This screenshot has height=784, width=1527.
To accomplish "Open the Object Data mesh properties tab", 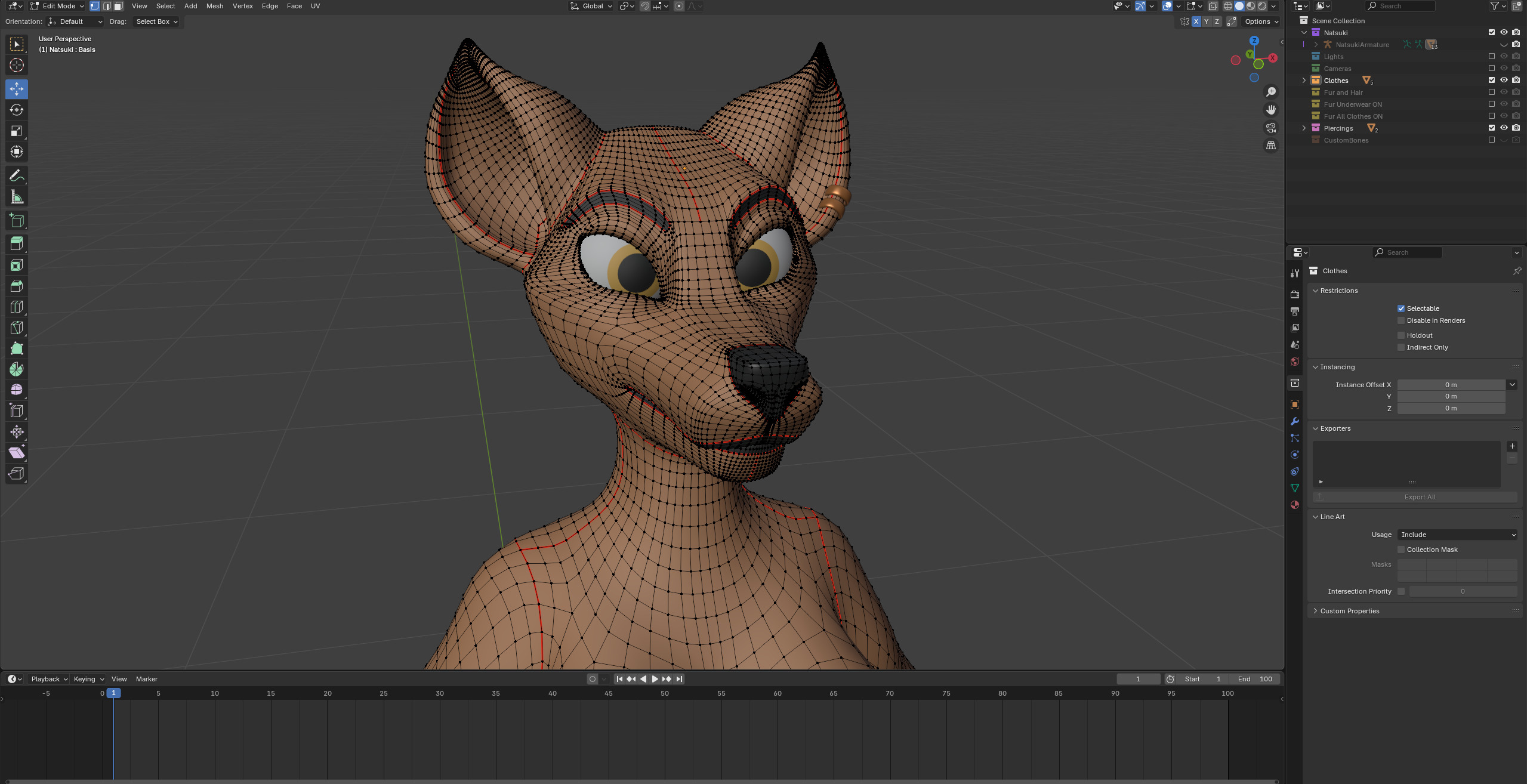I will click(x=1294, y=488).
